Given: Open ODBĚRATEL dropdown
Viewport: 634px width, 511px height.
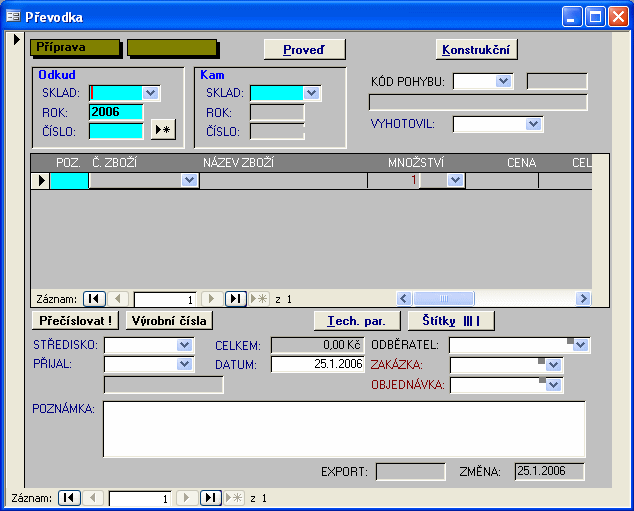Looking at the screenshot, I should click(581, 345).
